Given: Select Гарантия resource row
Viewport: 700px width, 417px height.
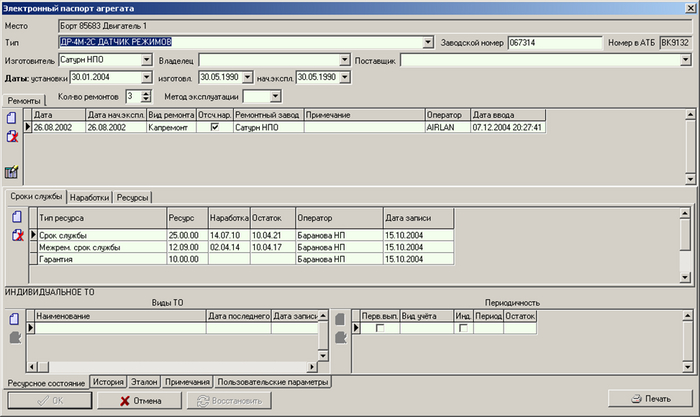Looking at the screenshot, I should (242, 259).
